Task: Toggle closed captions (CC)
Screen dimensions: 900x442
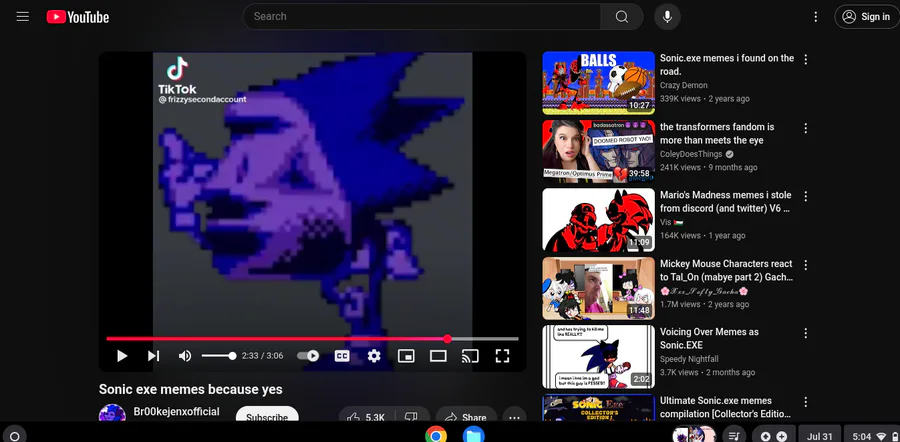Action: coord(342,356)
